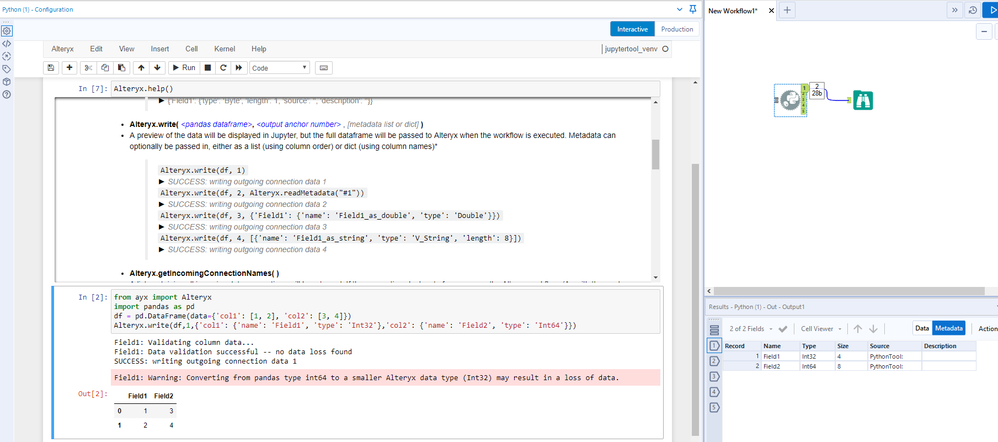Select output anchor 4 in Results
This screenshot has height=442, width=998.
(x=714, y=392)
